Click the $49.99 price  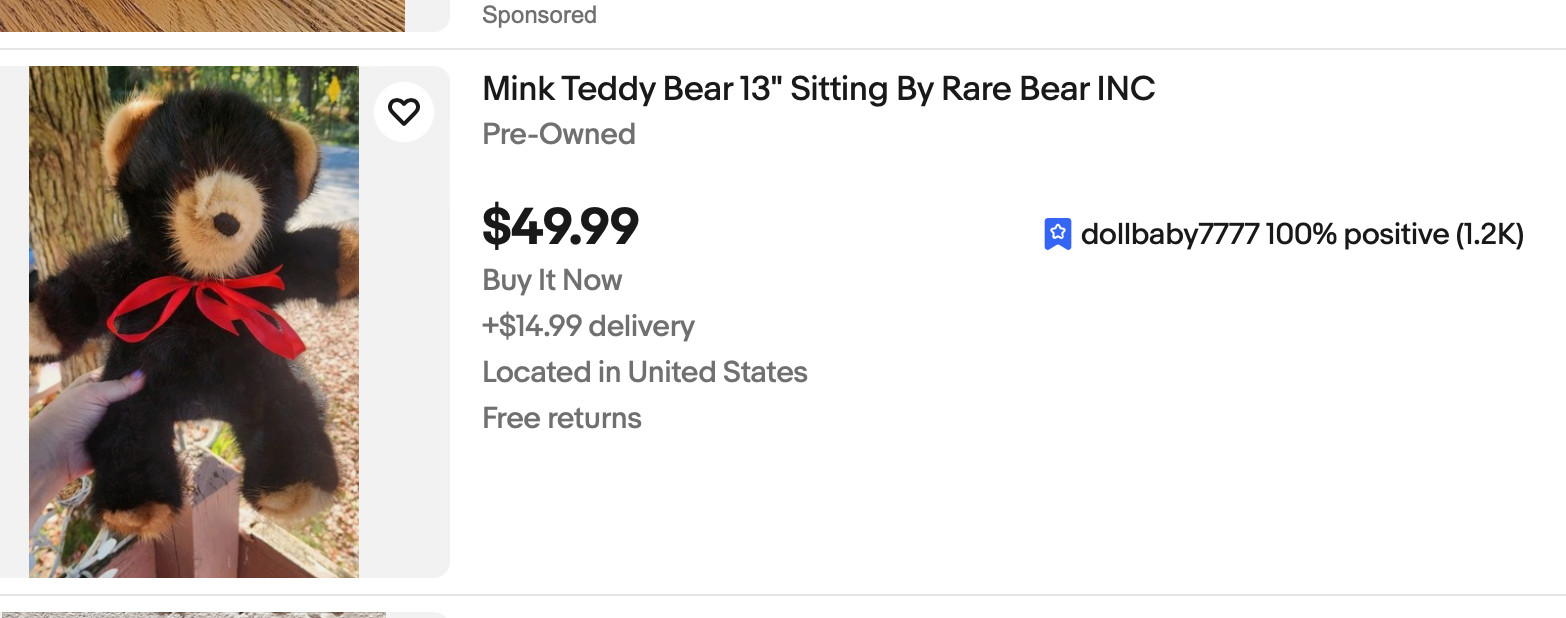560,226
